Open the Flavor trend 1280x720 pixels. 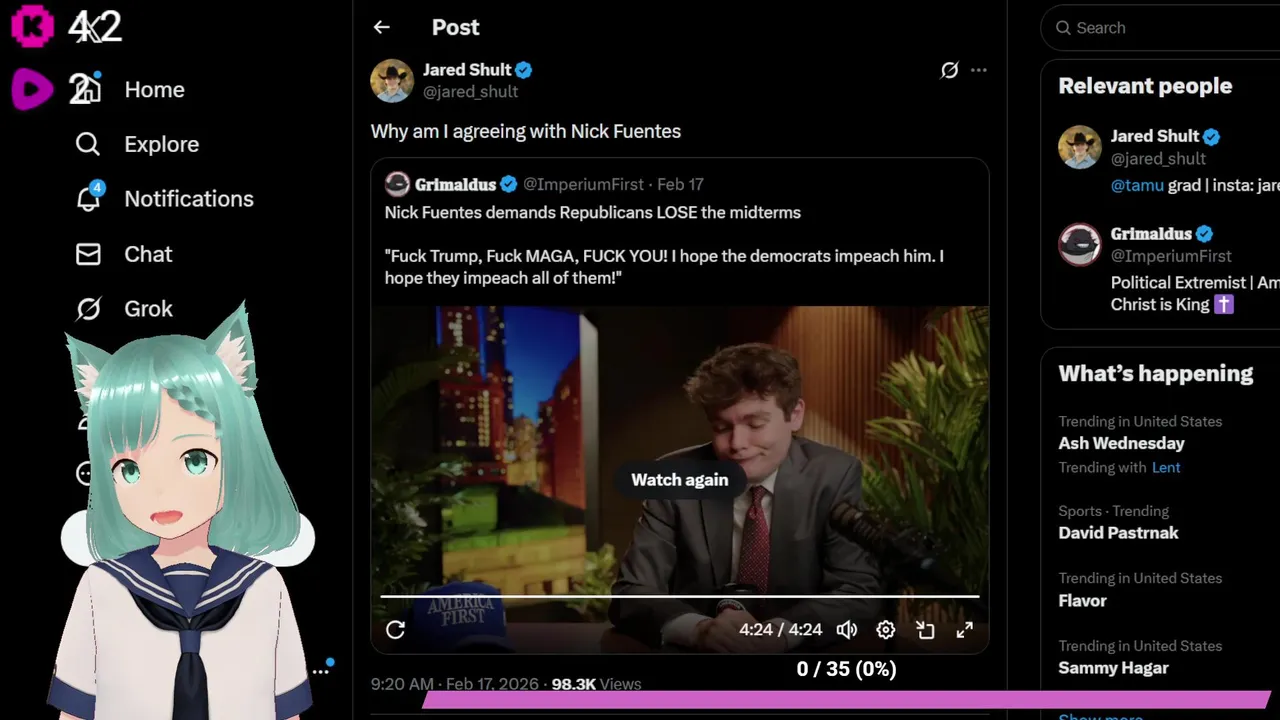coord(1082,601)
